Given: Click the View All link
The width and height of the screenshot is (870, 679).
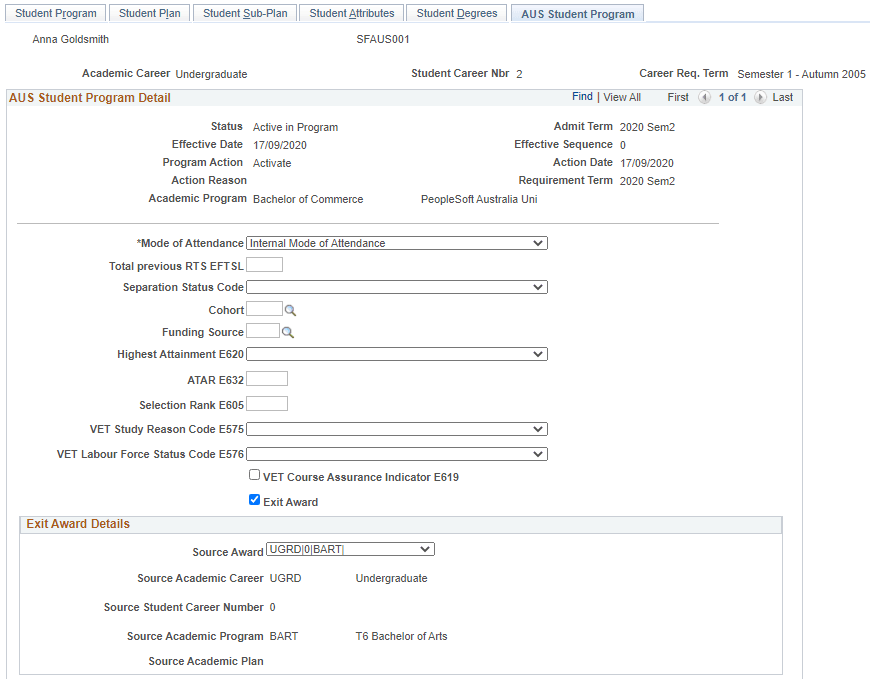Looking at the screenshot, I should 622,97.
